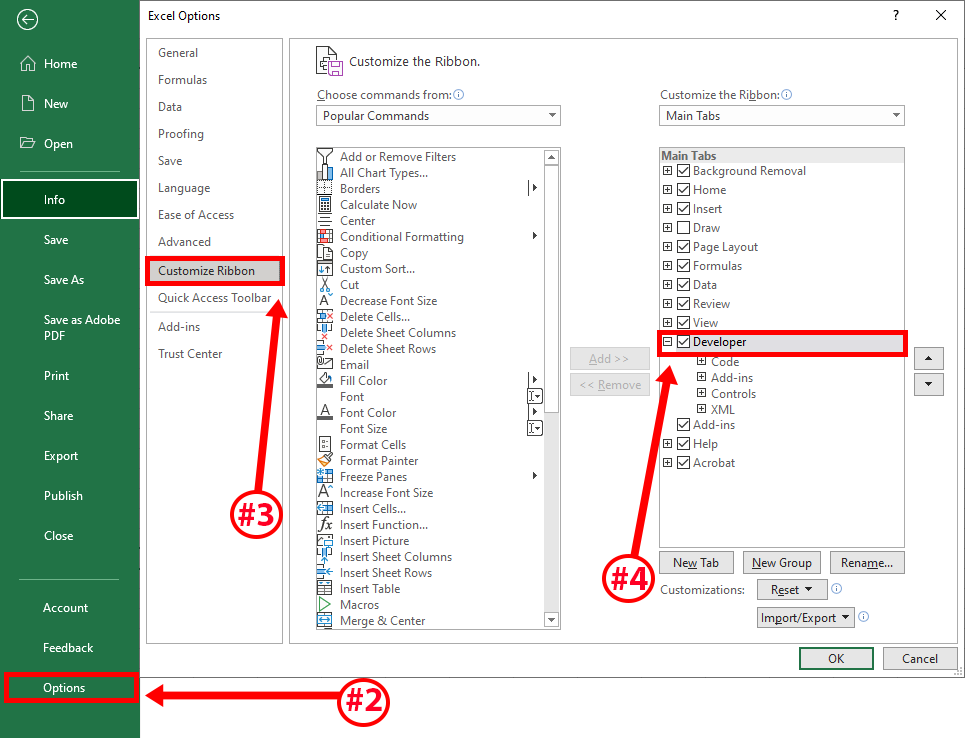Click the Calculate Now calculator icon
The image size is (965, 738).
tap(325, 205)
